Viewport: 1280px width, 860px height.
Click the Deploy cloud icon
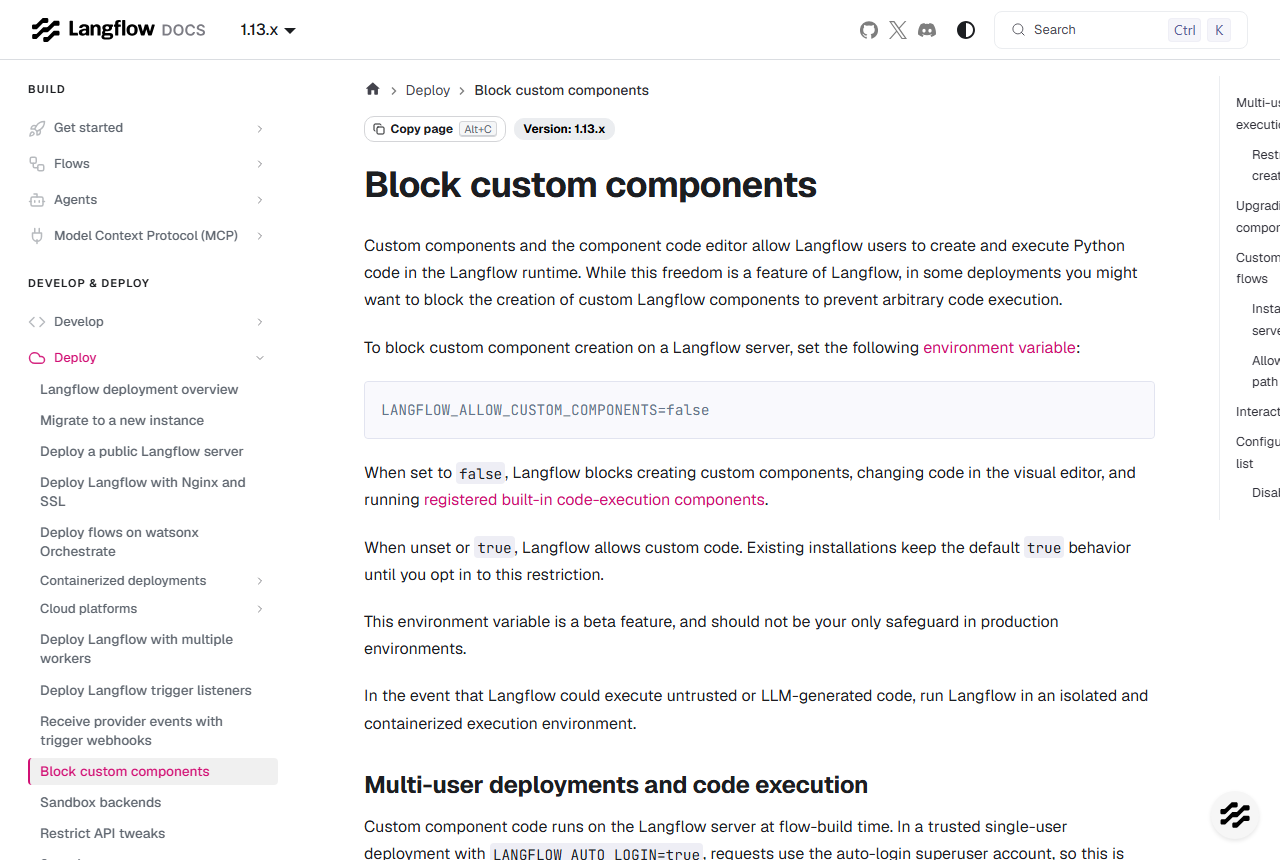pos(37,358)
